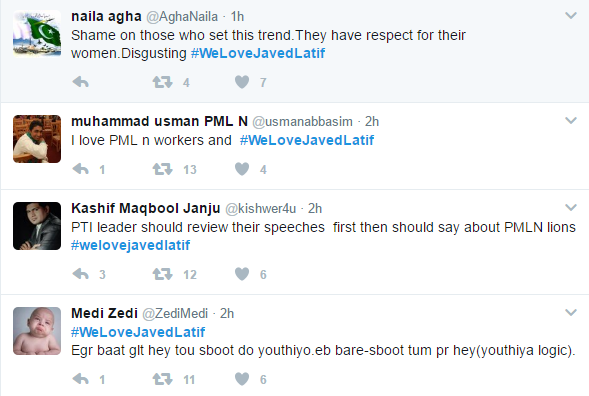Retweet Kashif Maqbool Janju's tweet

tap(162, 274)
